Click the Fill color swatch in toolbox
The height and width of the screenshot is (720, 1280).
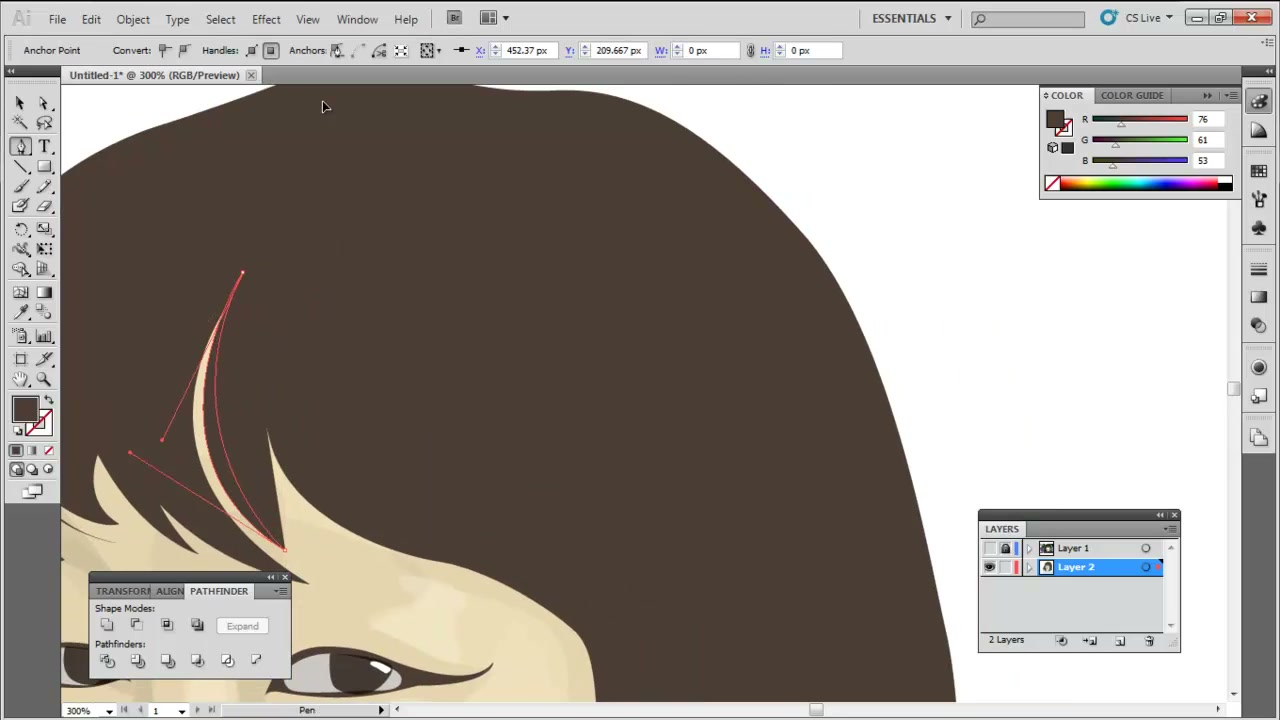tap(25, 409)
